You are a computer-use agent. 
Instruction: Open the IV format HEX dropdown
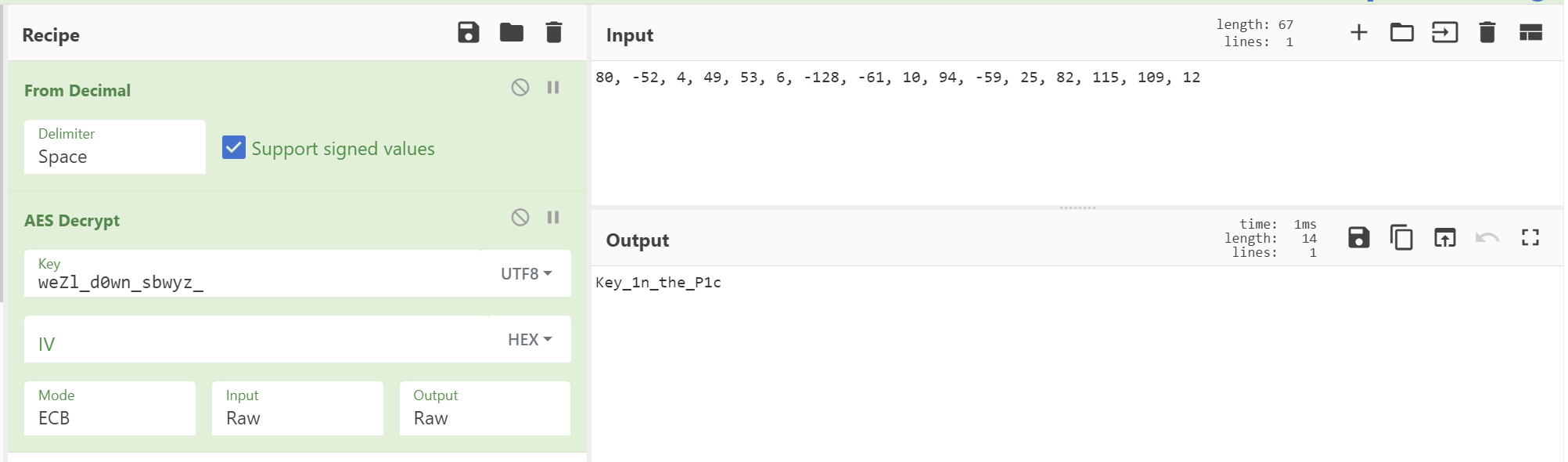[530, 340]
